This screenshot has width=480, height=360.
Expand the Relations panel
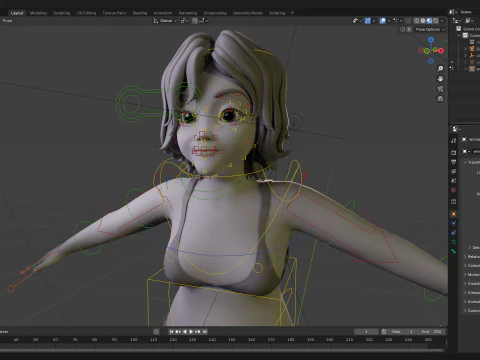tap(465, 256)
